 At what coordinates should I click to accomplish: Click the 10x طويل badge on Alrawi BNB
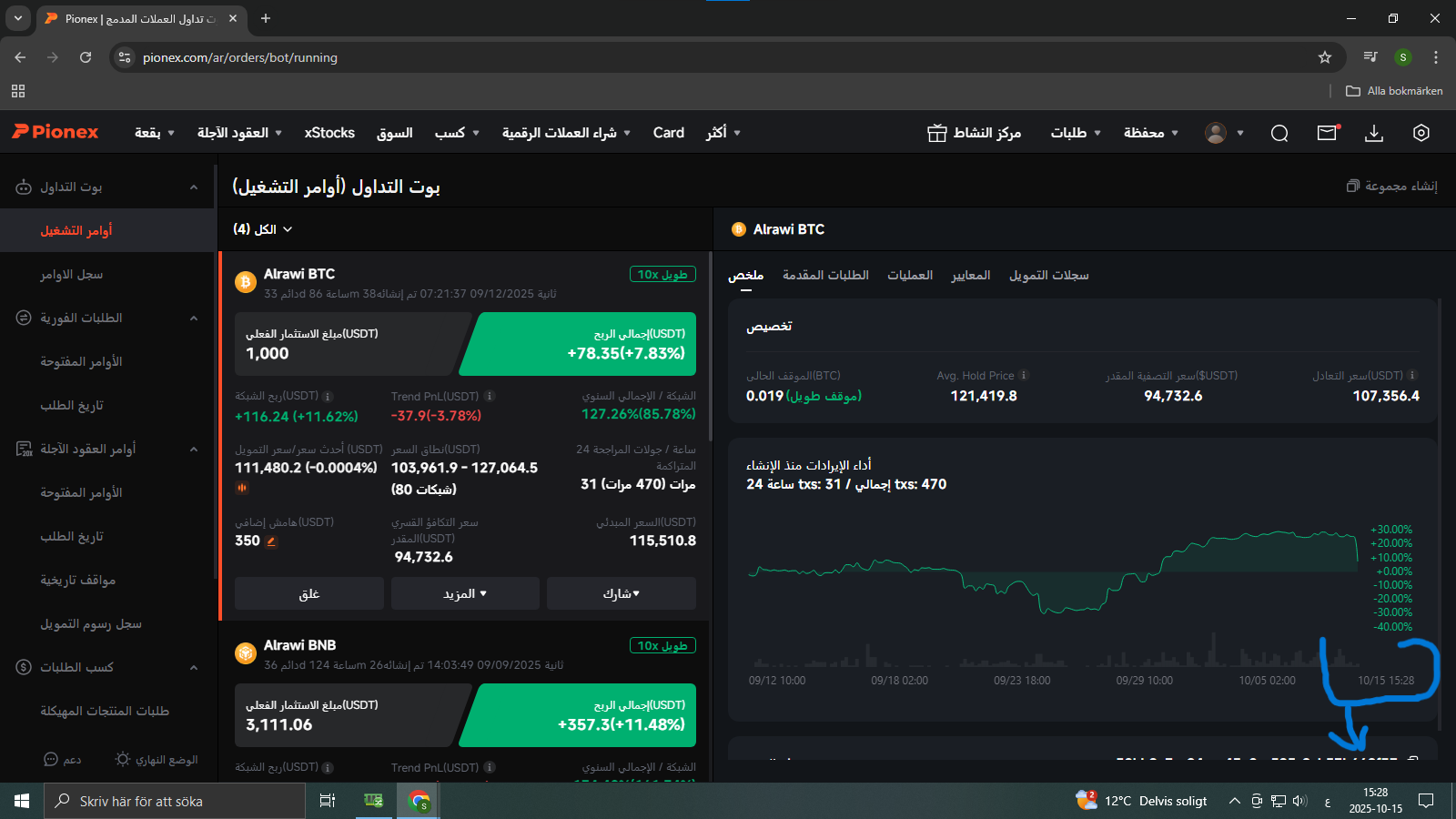click(x=662, y=645)
